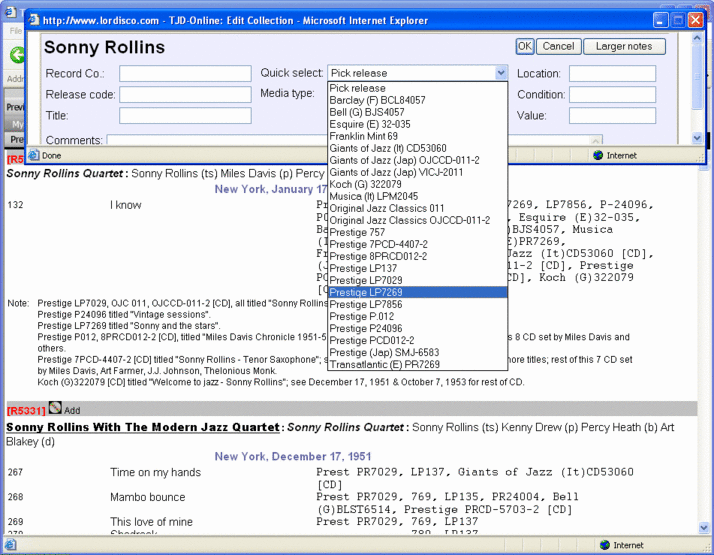714x555 pixels.
Task: Click popup scrollbar up arrow
Action: point(697,39)
